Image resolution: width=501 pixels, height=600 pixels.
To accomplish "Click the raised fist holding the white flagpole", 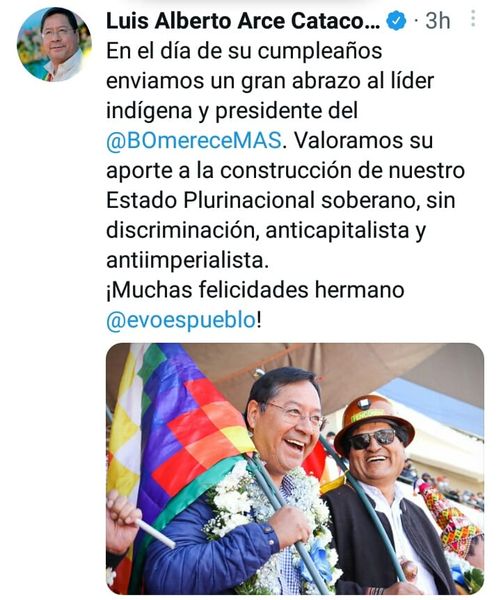I will point(122,522).
